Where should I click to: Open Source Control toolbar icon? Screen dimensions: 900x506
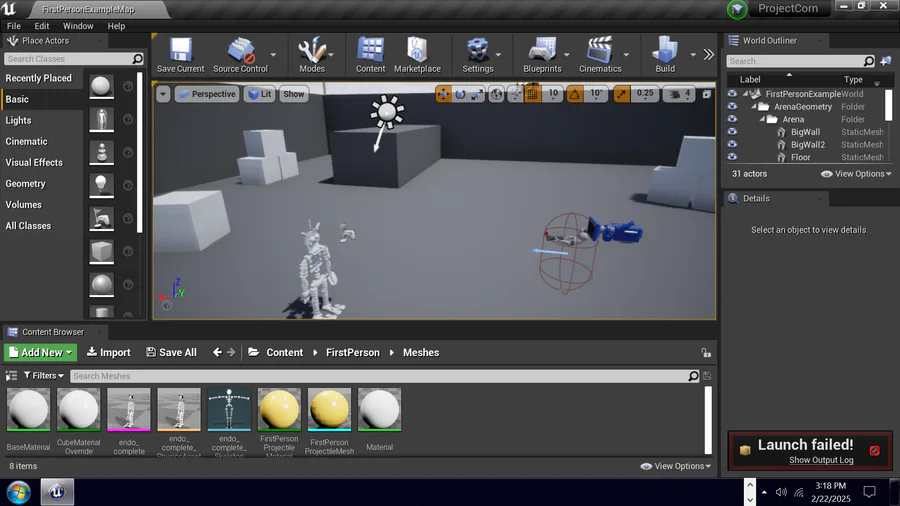coord(240,55)
